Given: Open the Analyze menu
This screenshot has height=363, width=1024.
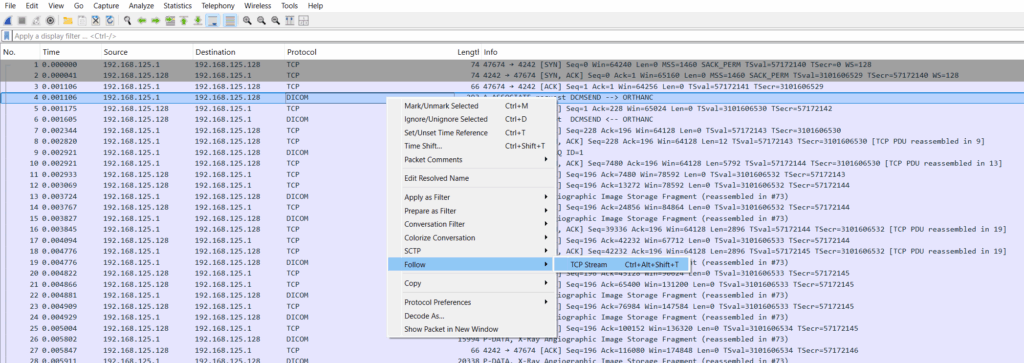Looking at the screenshot, I should 142,6.
